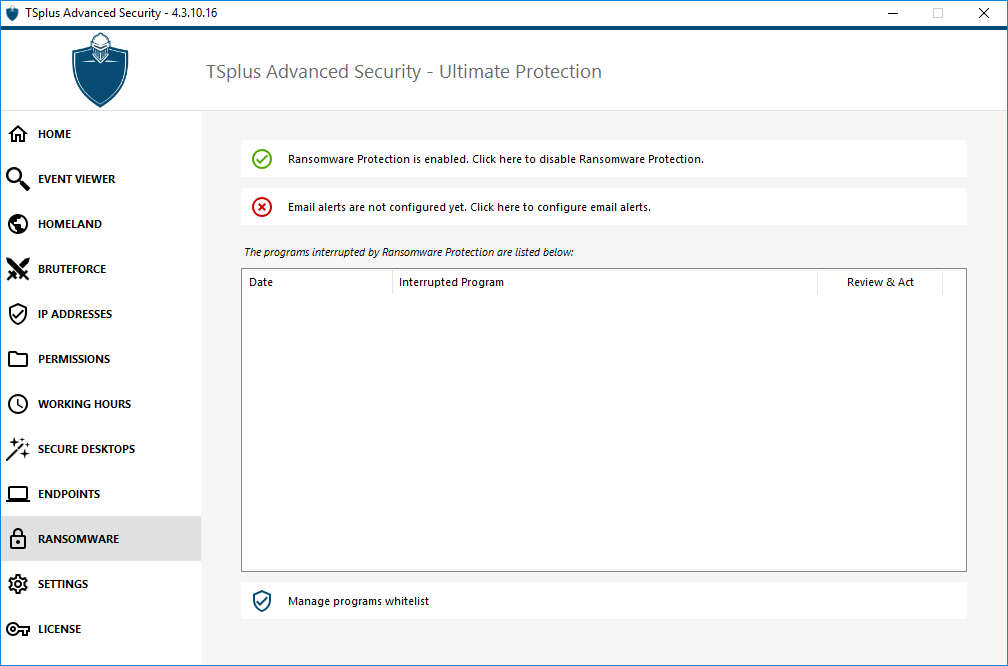Click the Permissions folder icon
Screen dimensions: 1008x666
click(18, 359)
